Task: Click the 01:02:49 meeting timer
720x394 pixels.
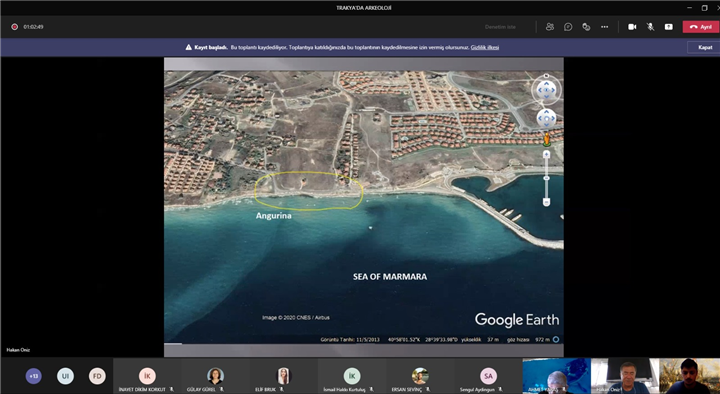Action: [34, 27]
